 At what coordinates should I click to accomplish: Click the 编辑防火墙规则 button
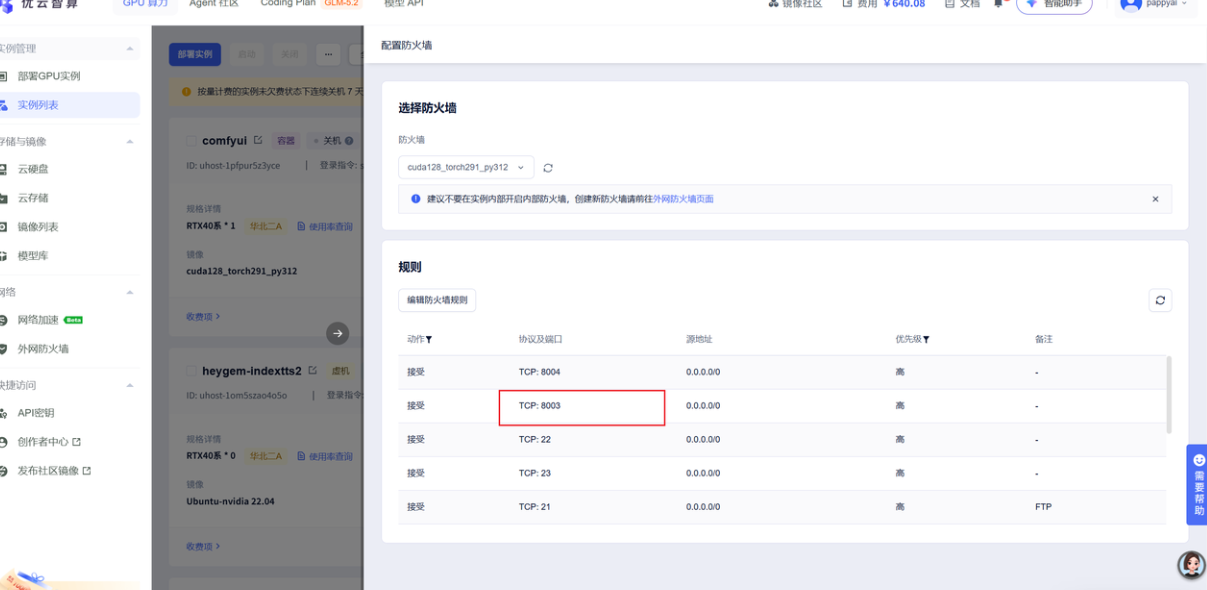click(x=437, y=300)
